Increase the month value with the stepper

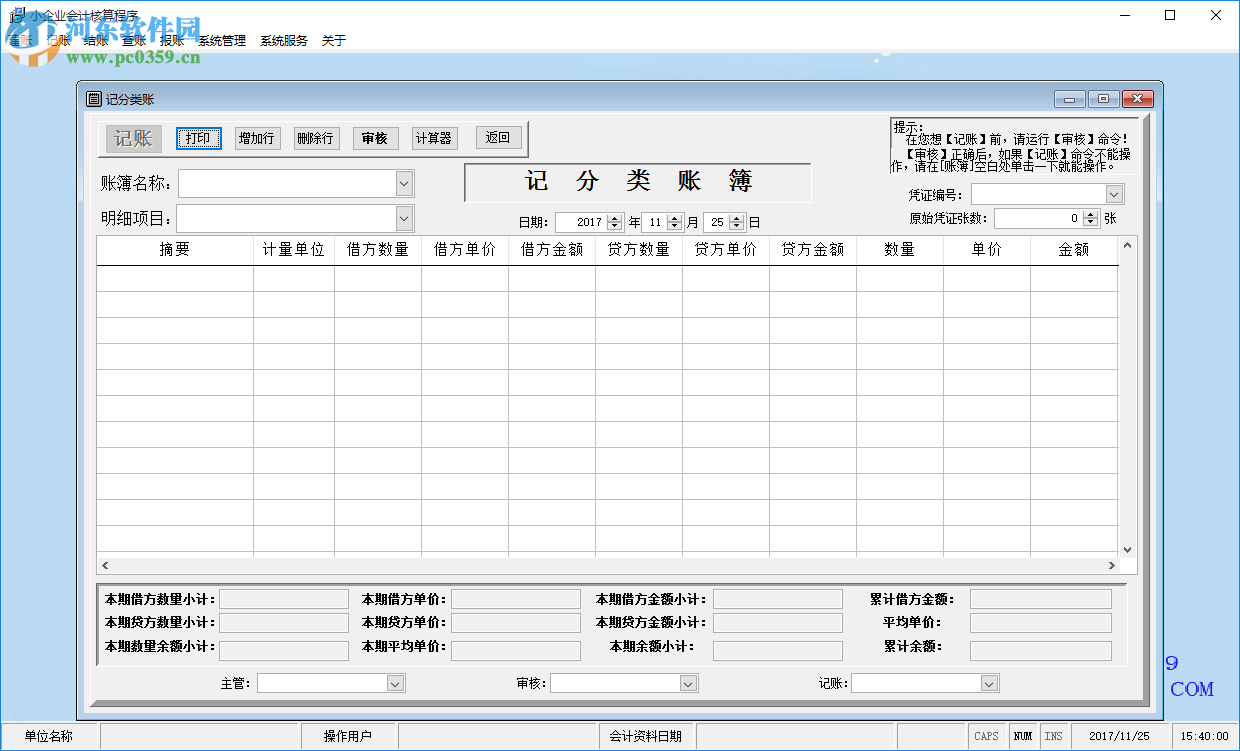[676, 217]
